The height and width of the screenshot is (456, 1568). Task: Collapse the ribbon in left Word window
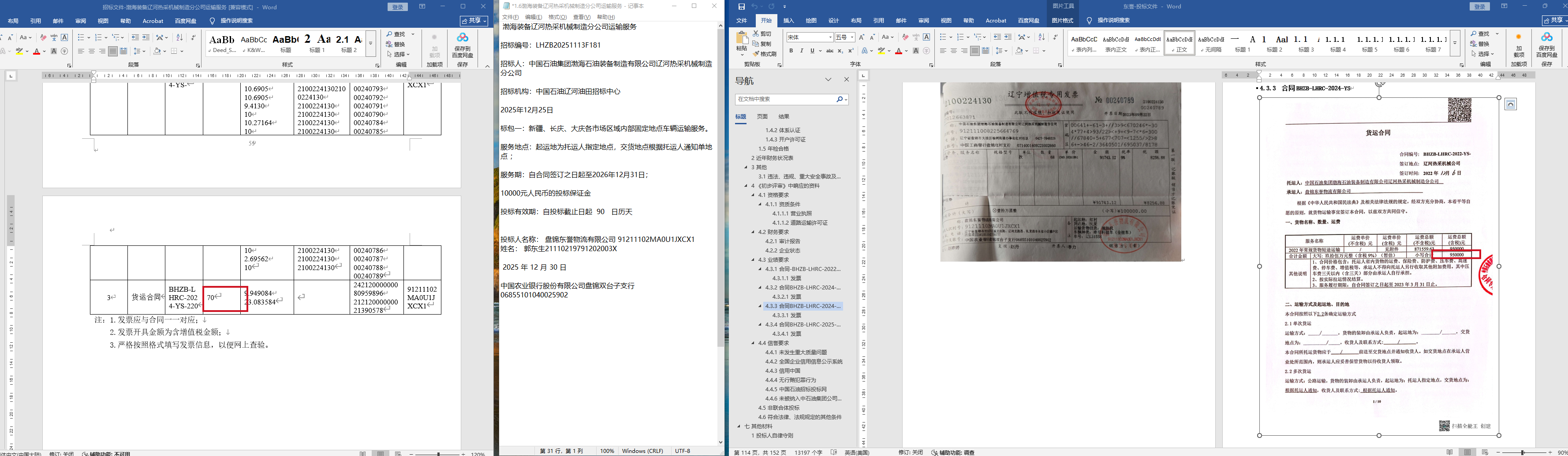(x=487, y=66)
